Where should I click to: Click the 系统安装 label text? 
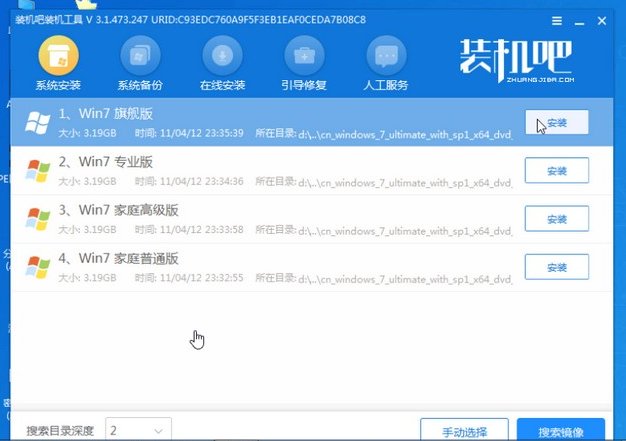(x=58, y=85)
